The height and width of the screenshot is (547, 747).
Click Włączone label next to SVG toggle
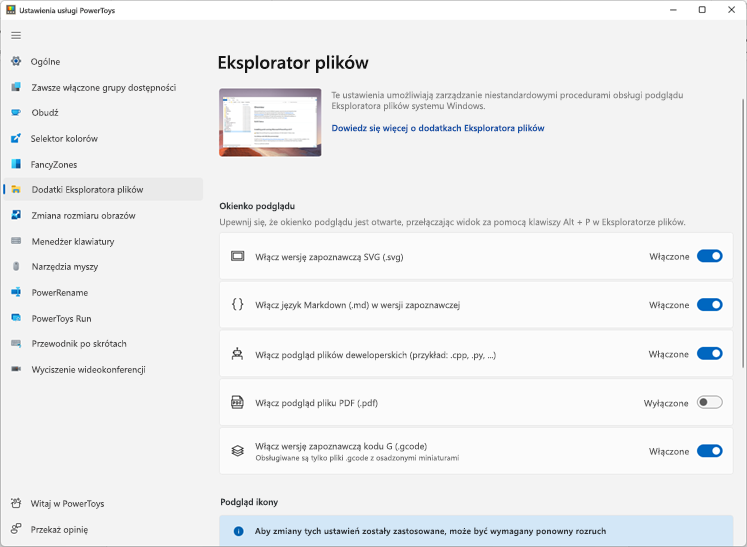(669, 257)
